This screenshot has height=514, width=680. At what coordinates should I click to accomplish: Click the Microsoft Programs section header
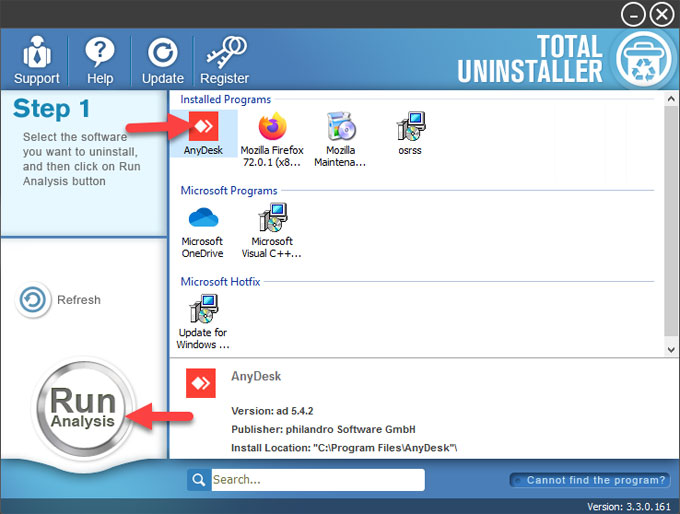click(x=229, y=190)
